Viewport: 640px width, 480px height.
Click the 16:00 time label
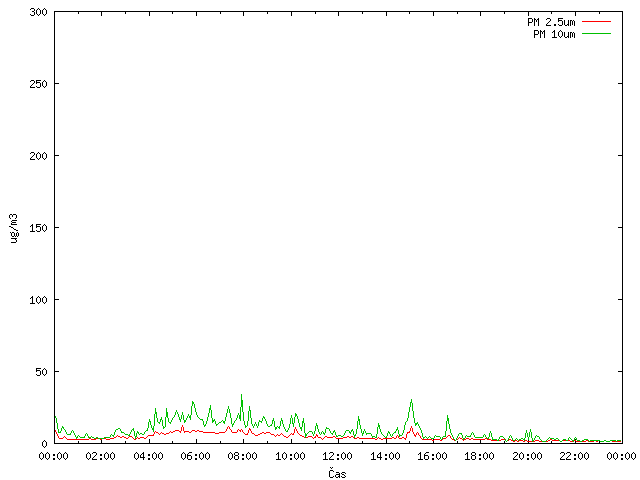(x=432, y=456)
